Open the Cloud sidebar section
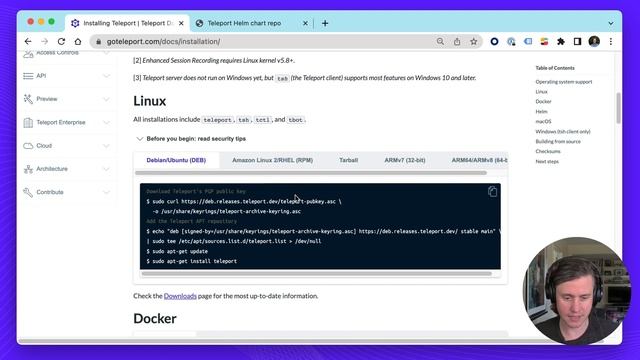Image resolution: width=640 pixels, height=360 pixels. pos(44,145)
